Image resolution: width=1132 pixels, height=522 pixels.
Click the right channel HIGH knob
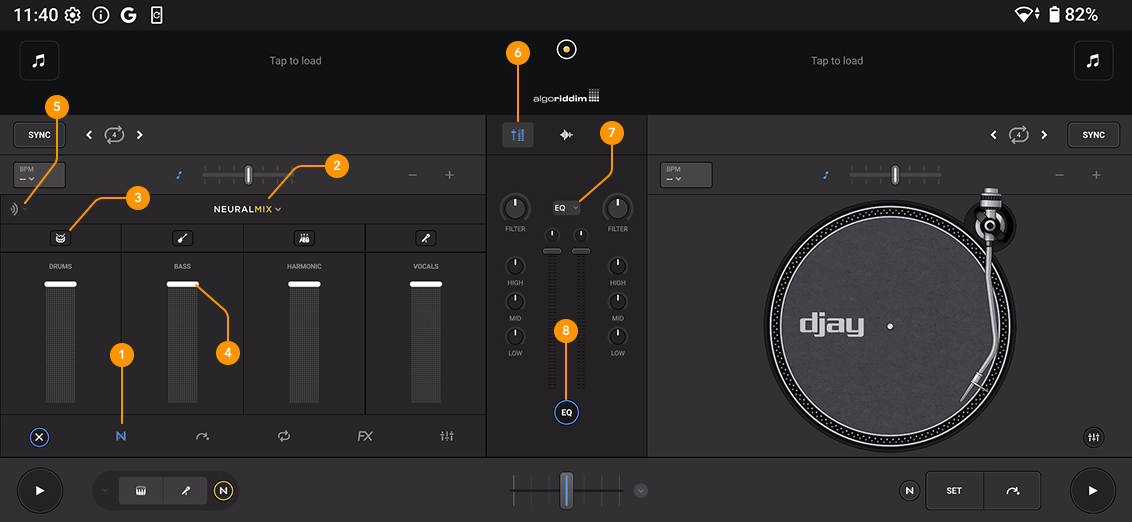click(x=617, y=266)
